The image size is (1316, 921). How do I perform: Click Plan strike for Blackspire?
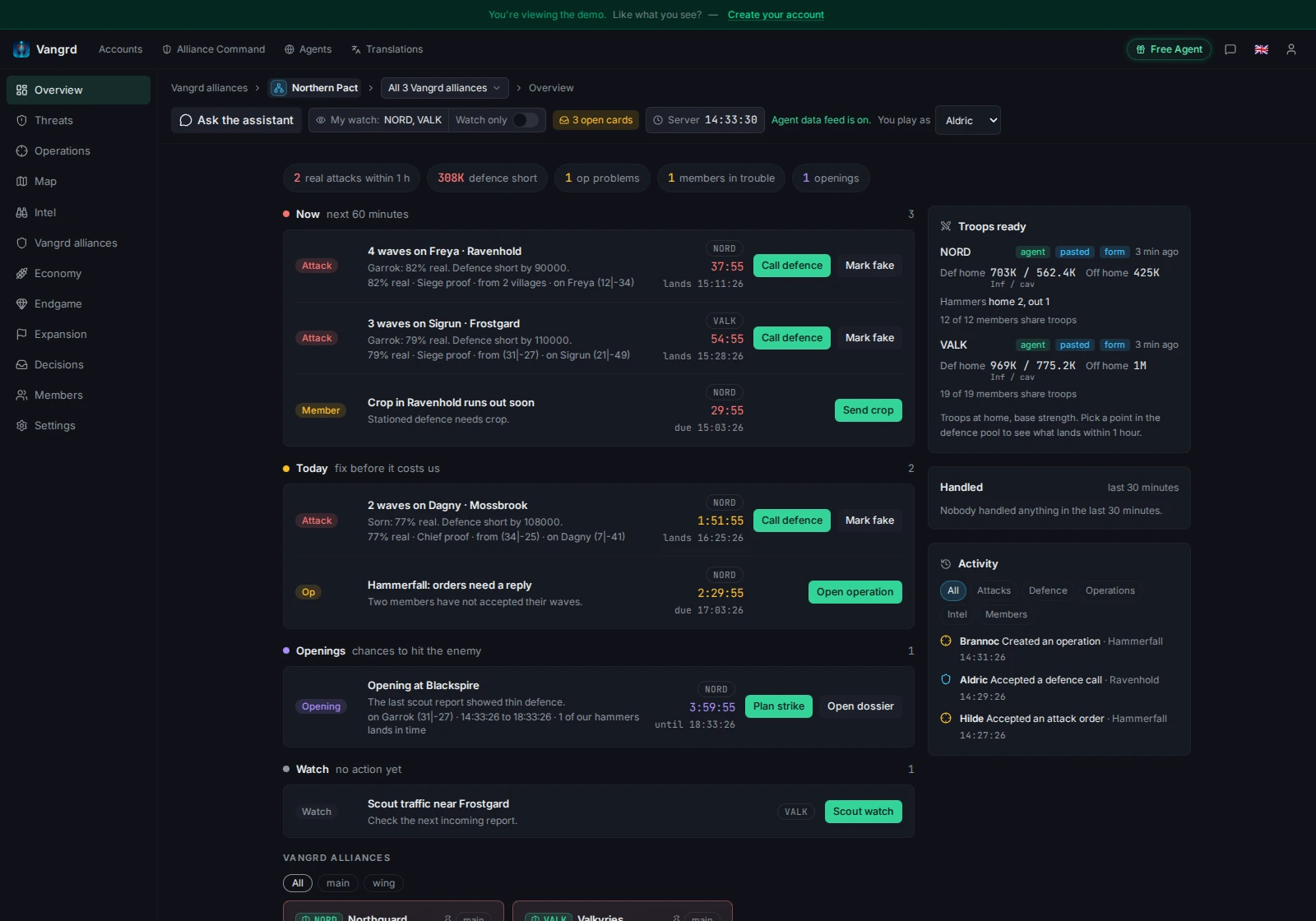click(x=779, y=706)
